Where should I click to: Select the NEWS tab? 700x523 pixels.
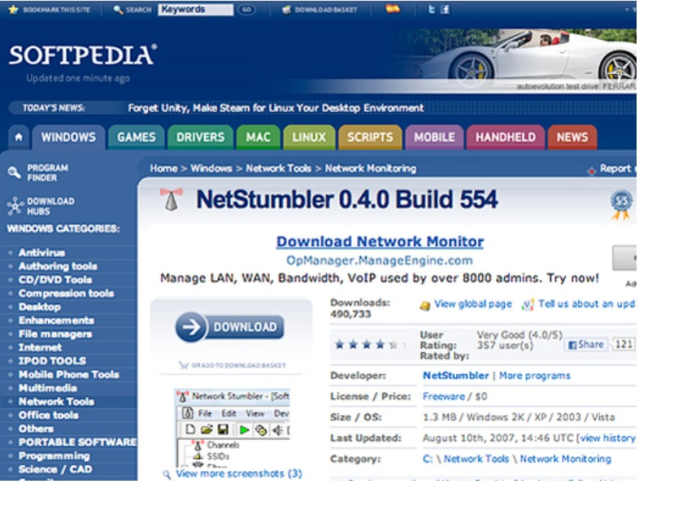click(572, 137)
